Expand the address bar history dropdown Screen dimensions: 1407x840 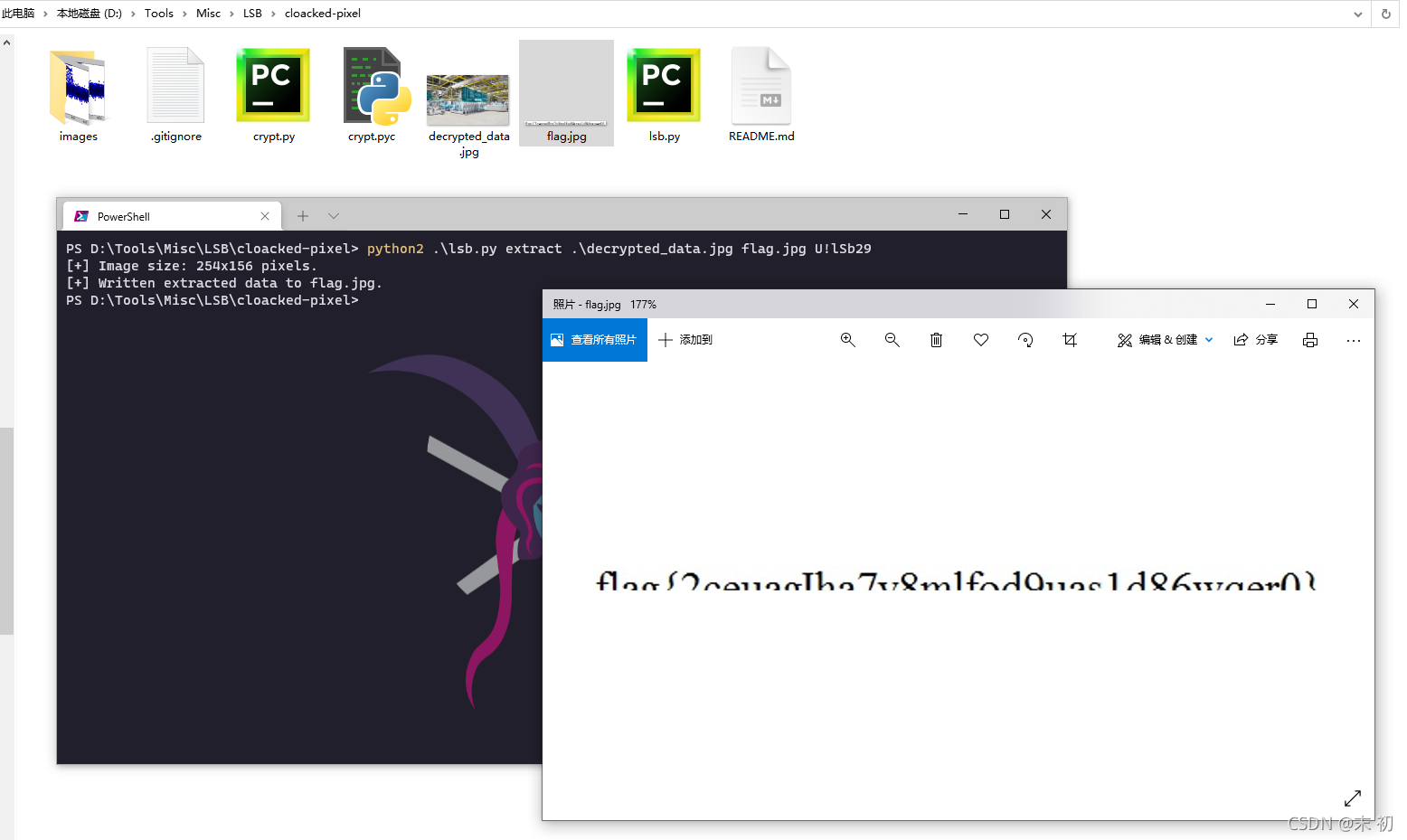pyautogui.click(x=1358, y=14)
